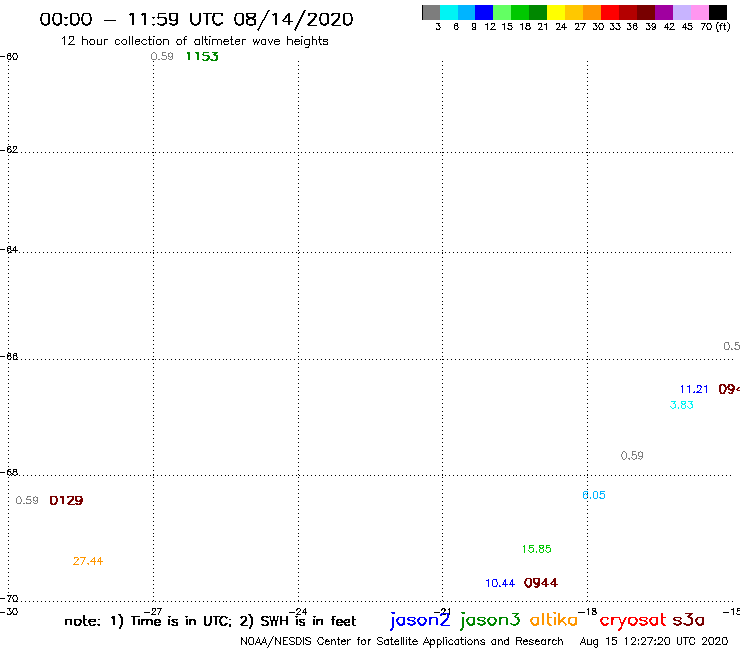The height and width of the screenshot is (650, 740).
Task: Click the bright red swatch in the color scale
Action: click(x=610, y=12)
